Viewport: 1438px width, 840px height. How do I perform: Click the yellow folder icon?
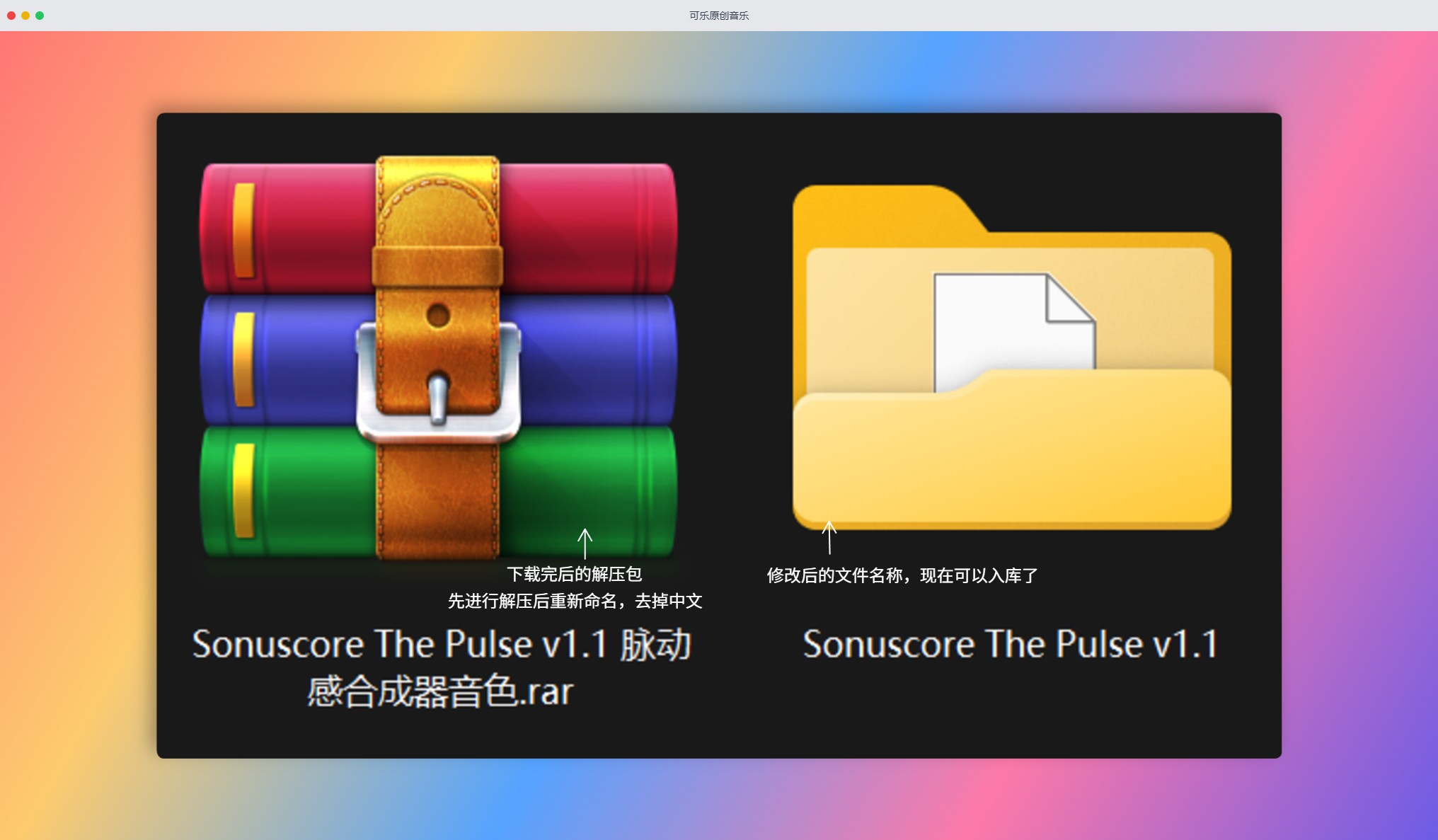[x=1012, y=357]
